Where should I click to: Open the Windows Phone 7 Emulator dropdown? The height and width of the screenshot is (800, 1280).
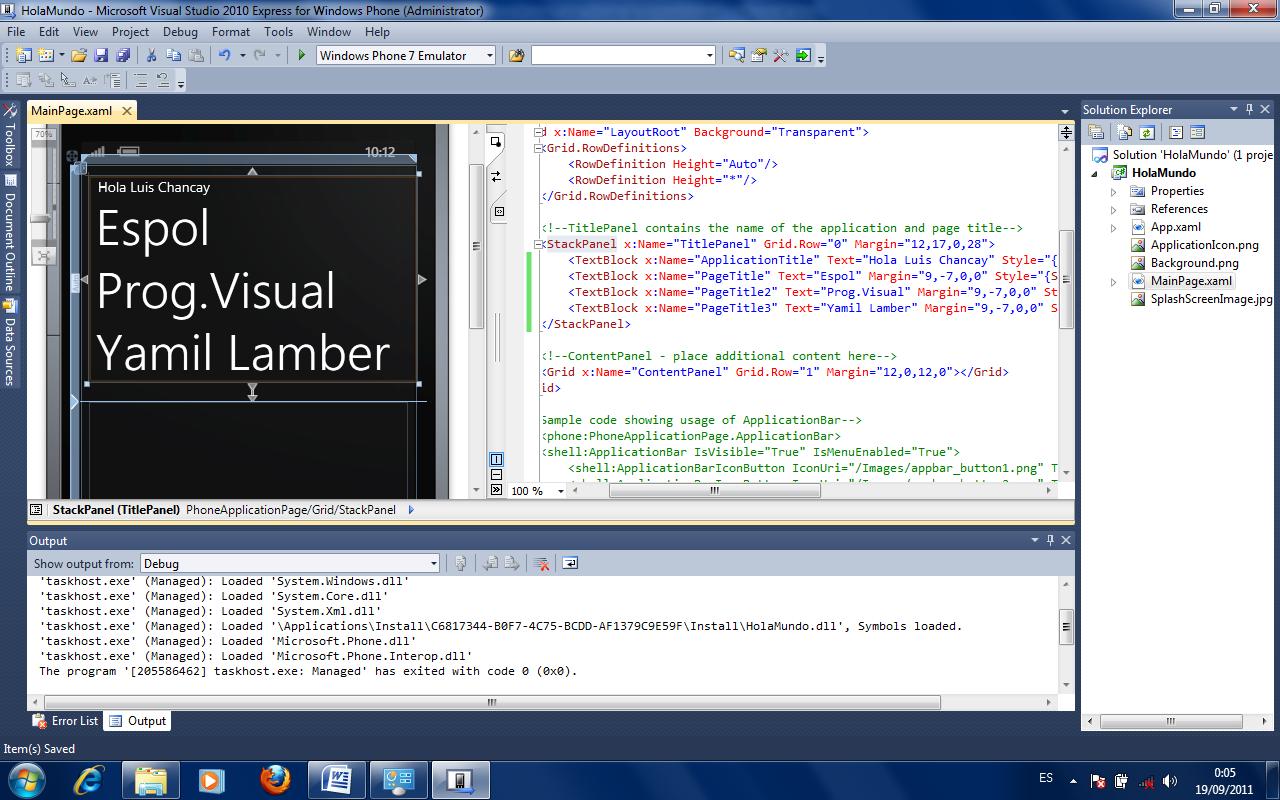(489, 56)
